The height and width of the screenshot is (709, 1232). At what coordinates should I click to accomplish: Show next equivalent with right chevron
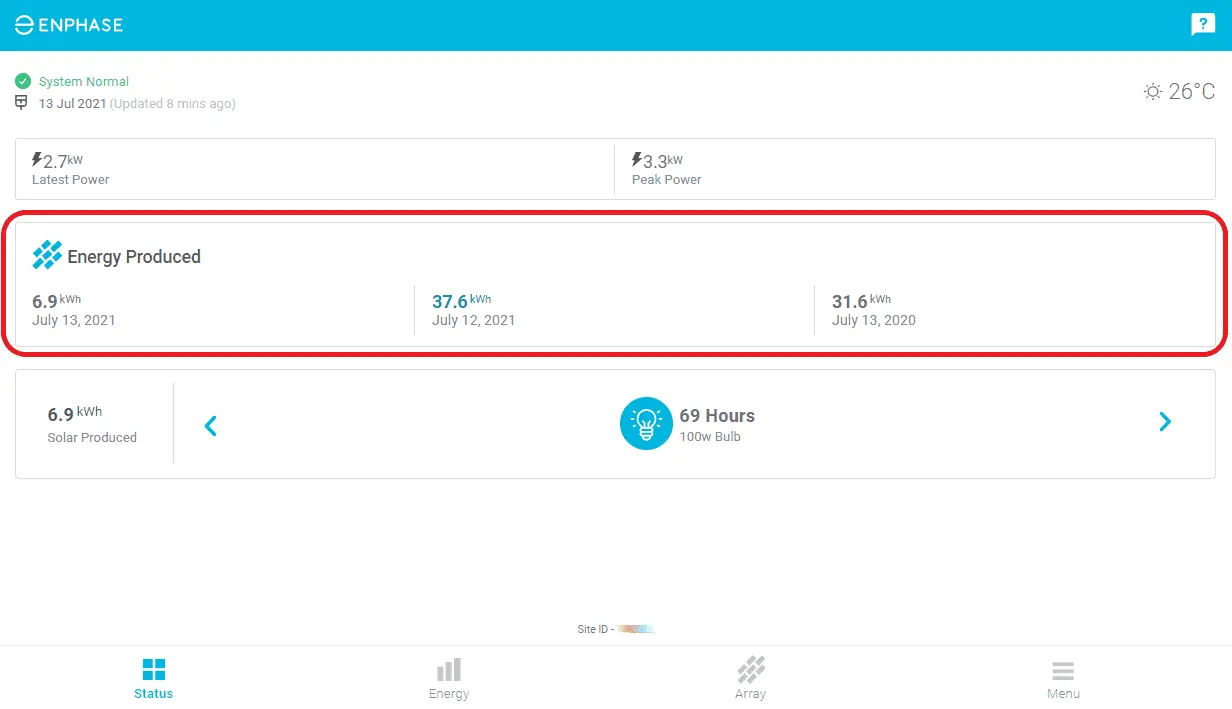[x=1165, y=422]
